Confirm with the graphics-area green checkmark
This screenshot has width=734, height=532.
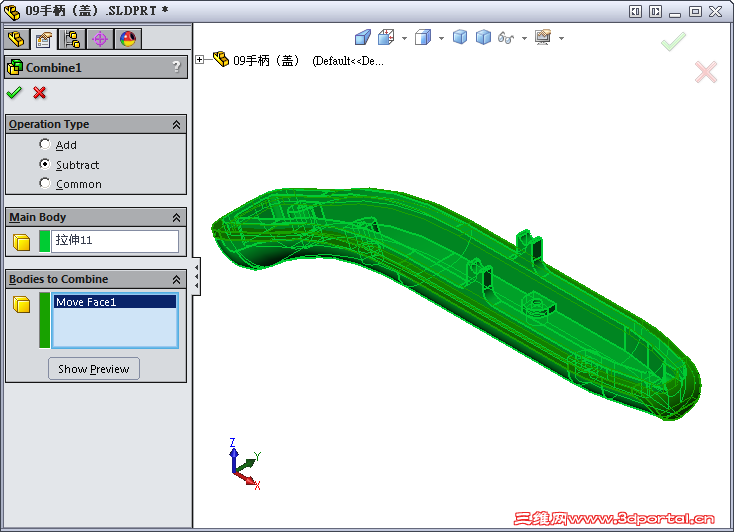(x=673, y=42)
